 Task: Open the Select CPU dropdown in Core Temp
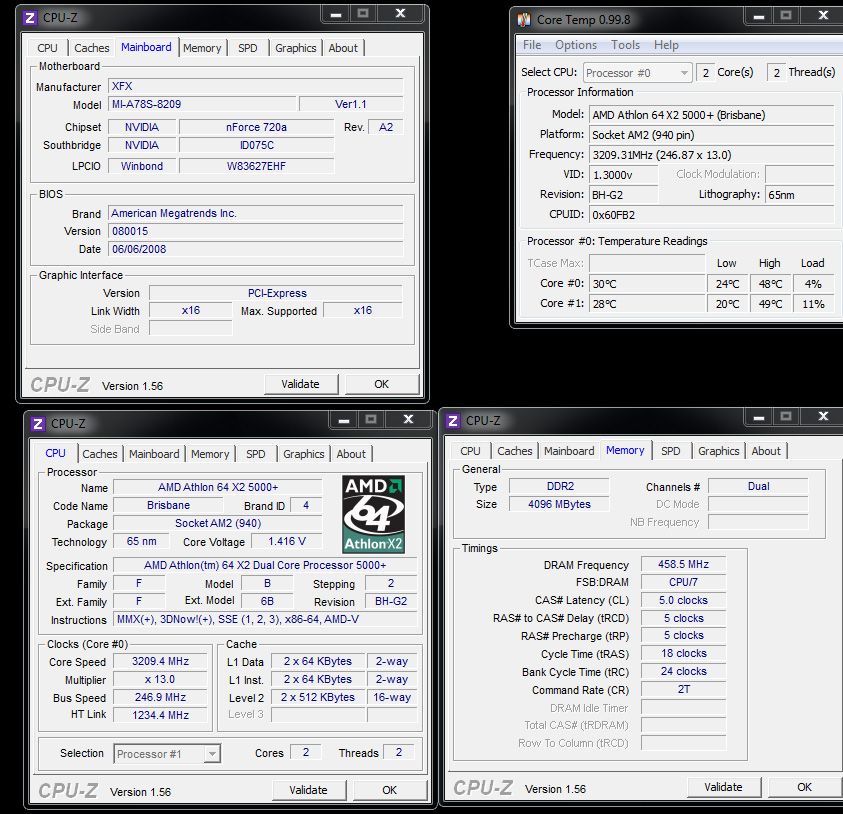[684, 73]
